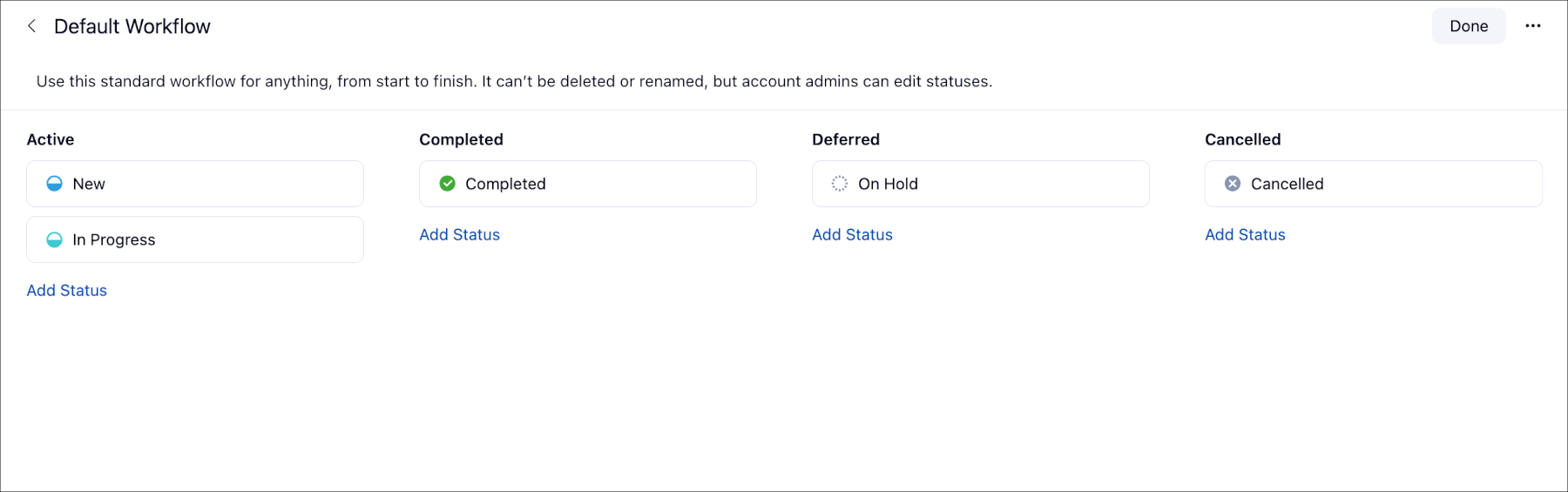Click the Default Workflow title
1568x492 pixels.
[x=132, y=26]
